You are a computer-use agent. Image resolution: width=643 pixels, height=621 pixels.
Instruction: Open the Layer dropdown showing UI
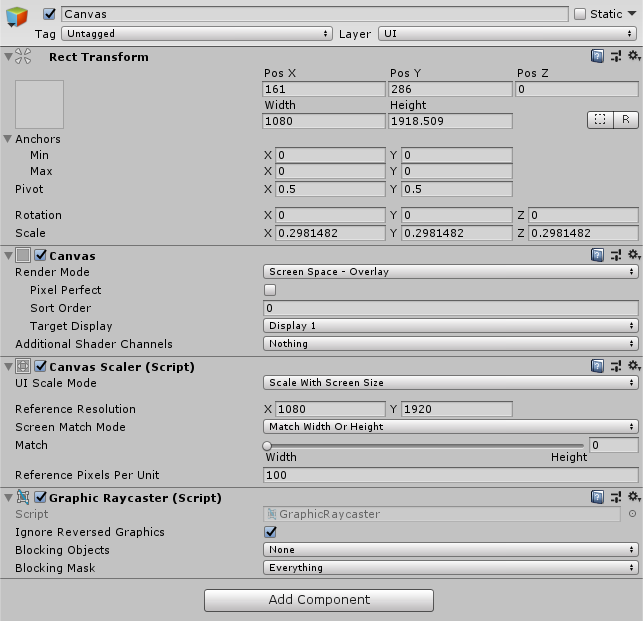point(508,34)
